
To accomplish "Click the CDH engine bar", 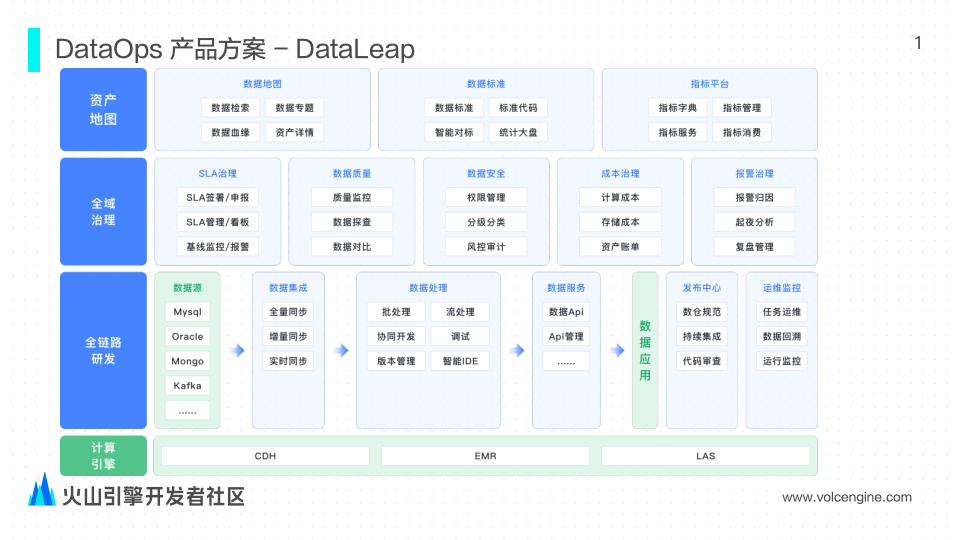I will (x=265, y=456).
